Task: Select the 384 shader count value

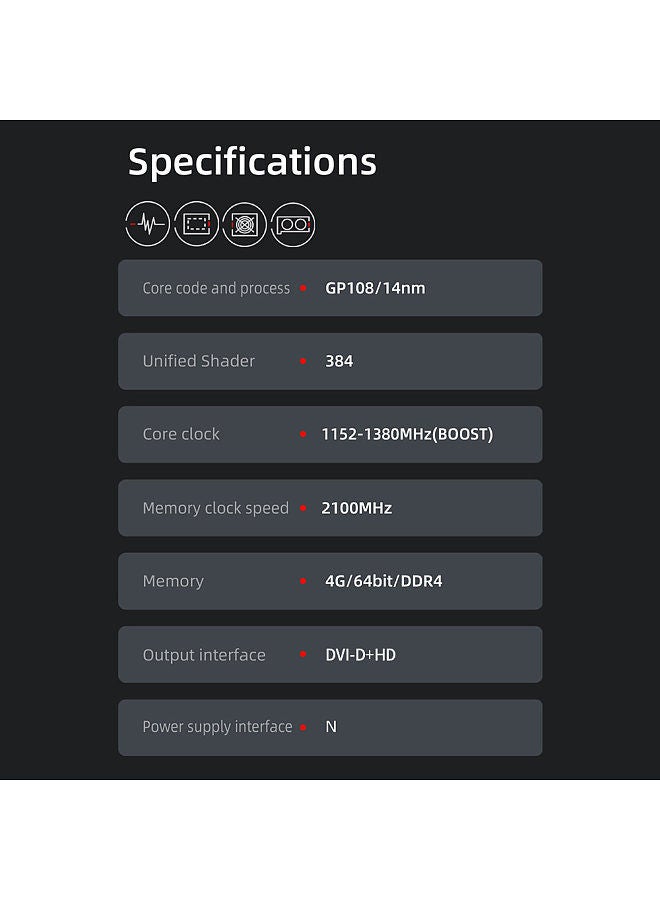Action: tap(339, 361)
